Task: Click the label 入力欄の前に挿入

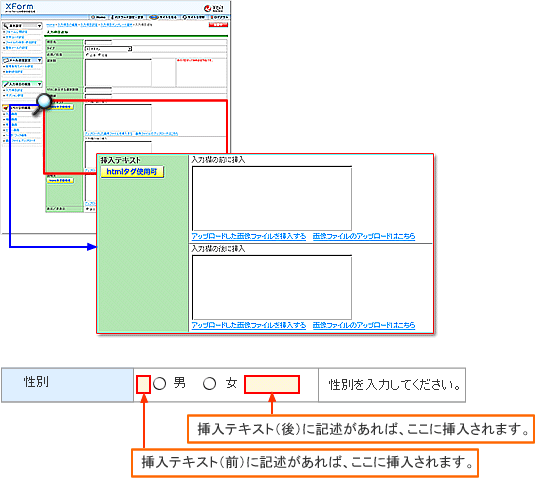Action: [218, 160]
